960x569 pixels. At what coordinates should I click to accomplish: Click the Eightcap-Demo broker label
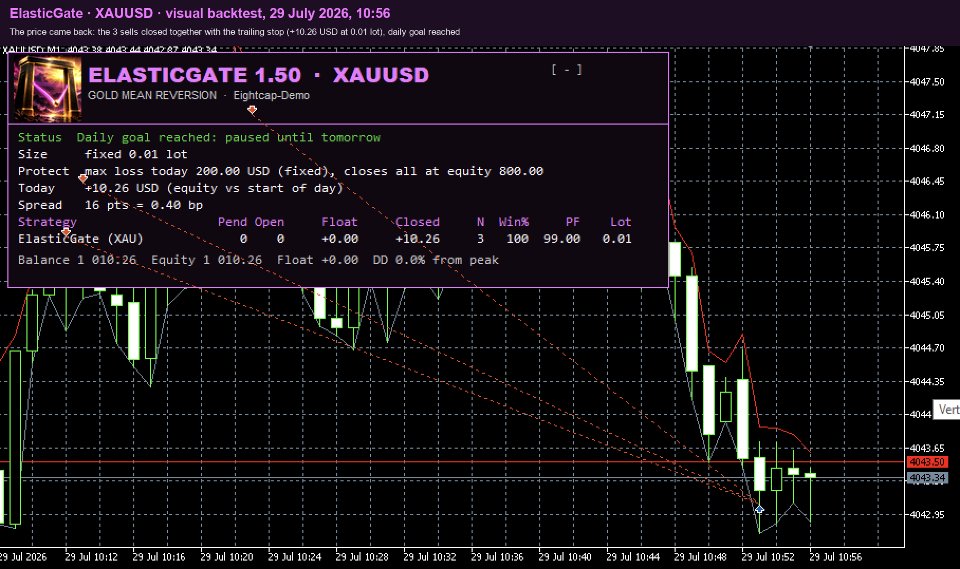tap(271, 96)
